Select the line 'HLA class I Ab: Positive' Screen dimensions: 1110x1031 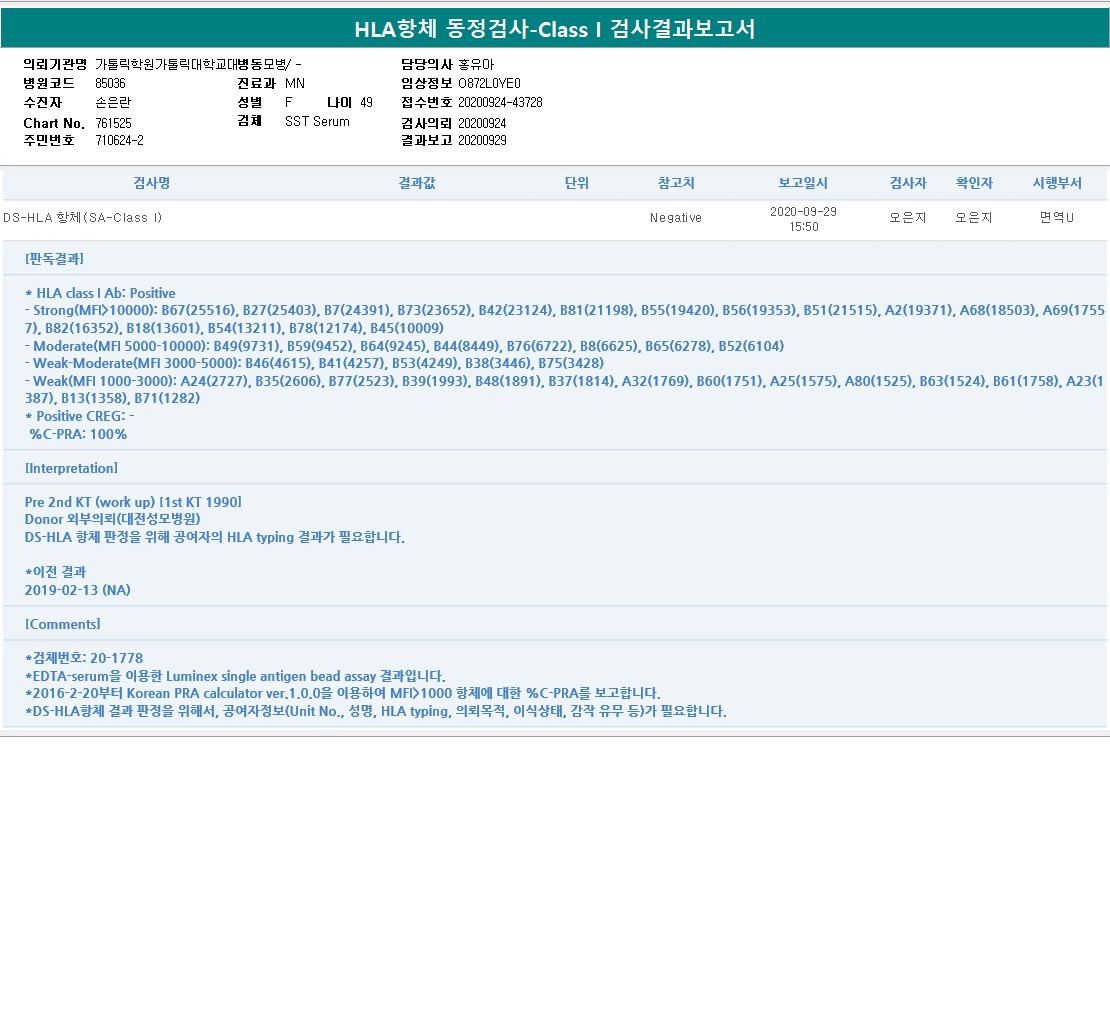(x=101, y=293)
